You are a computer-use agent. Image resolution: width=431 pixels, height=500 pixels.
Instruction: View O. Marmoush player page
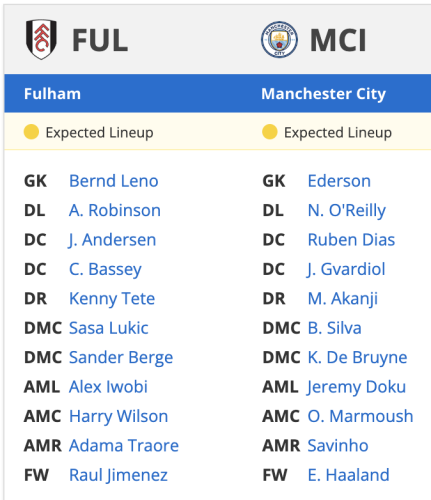[x=360, y=416]
